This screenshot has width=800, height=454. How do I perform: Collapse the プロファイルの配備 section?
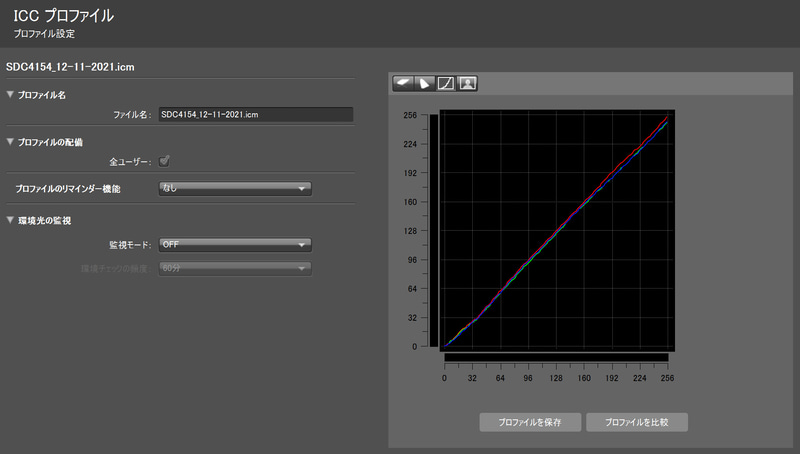[x=10, y=142]
